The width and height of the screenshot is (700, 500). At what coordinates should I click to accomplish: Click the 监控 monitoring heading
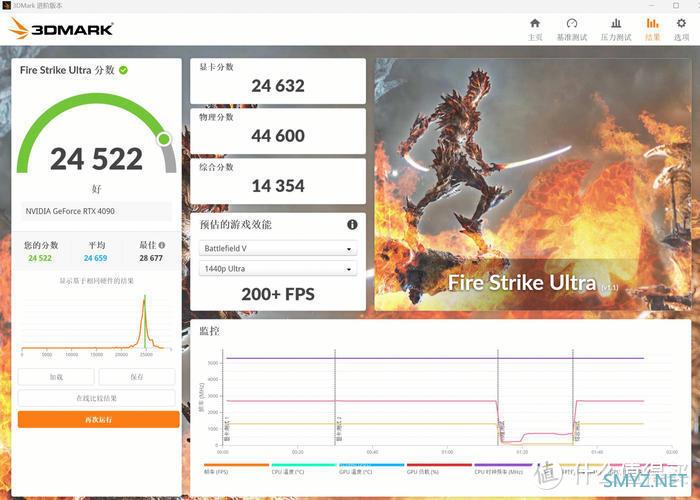(x=209, y=331)
